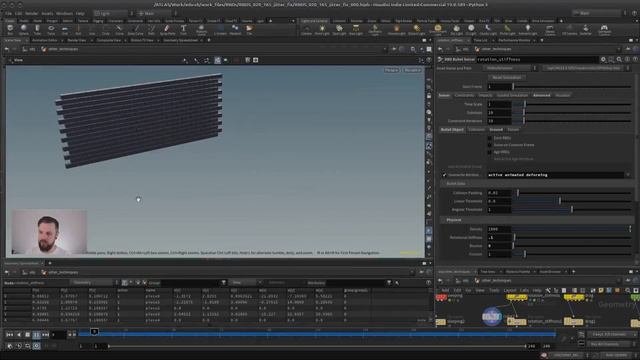Click the Reset Simulation button
640x360 pixels.
click(x=507, y=77)
